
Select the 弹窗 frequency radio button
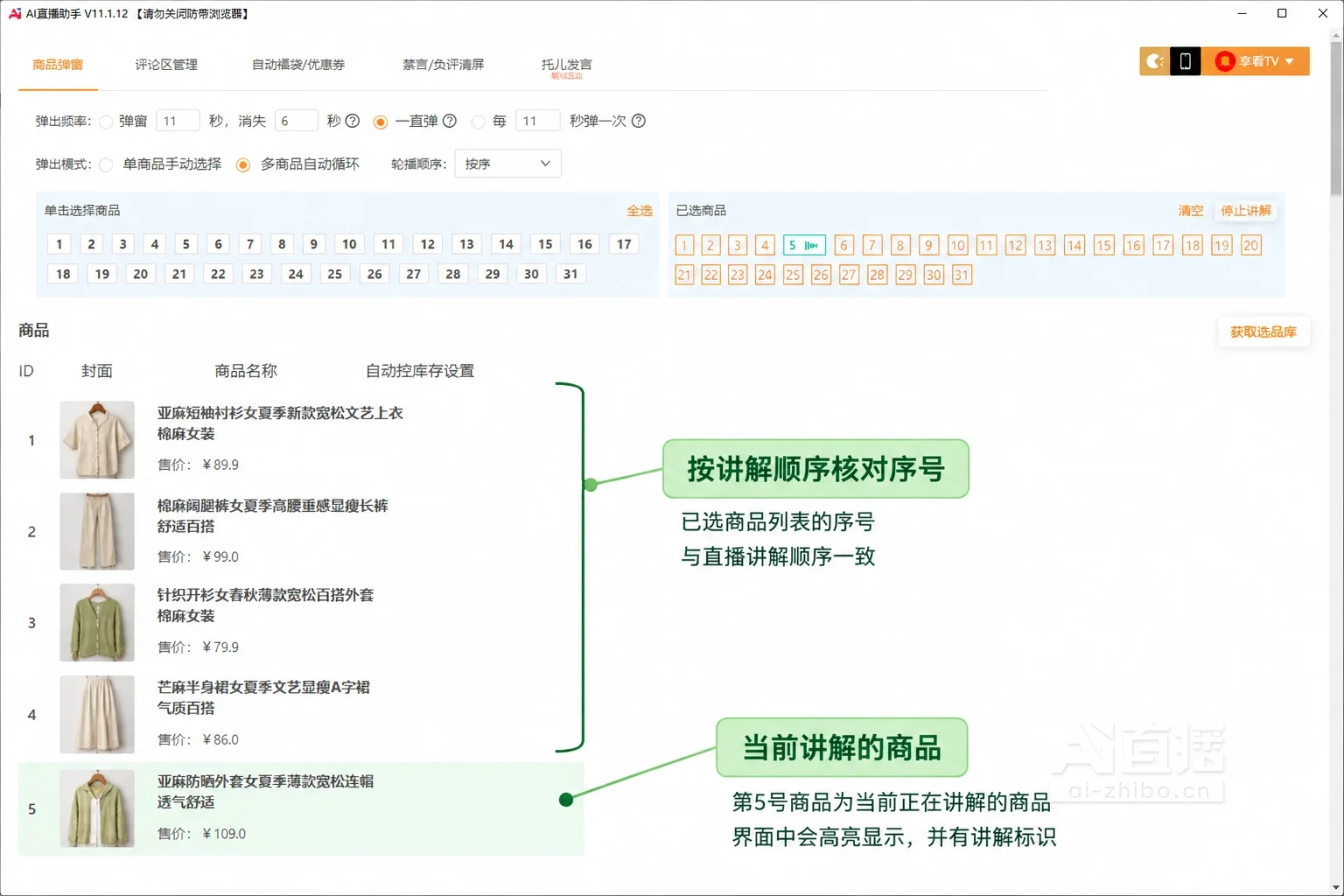106,122
